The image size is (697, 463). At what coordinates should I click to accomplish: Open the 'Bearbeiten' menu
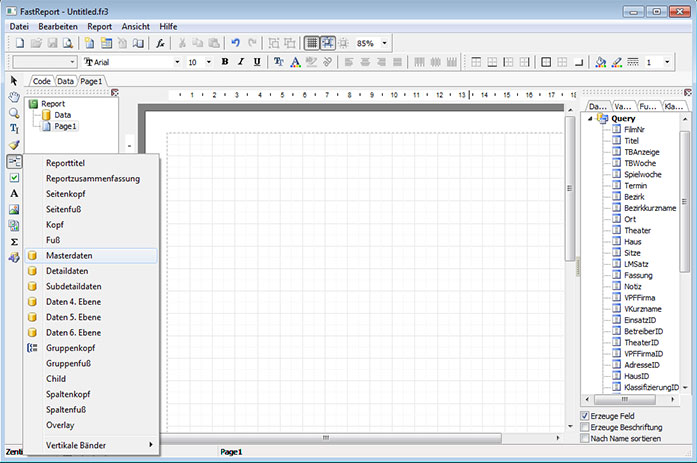(58, 25)
